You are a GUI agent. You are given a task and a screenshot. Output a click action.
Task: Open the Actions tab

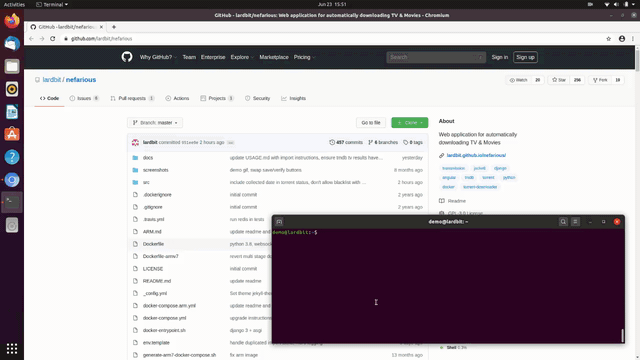pos(177,98)
